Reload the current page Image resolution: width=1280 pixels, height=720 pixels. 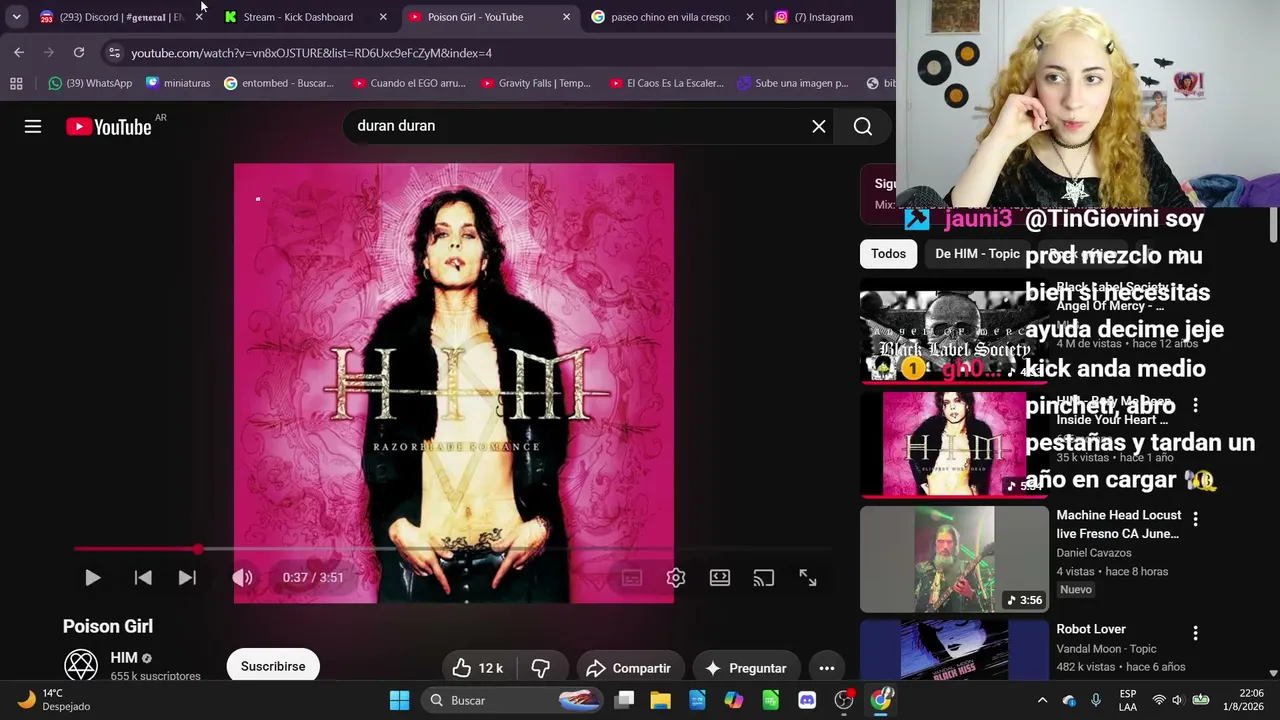click(79, 52)
